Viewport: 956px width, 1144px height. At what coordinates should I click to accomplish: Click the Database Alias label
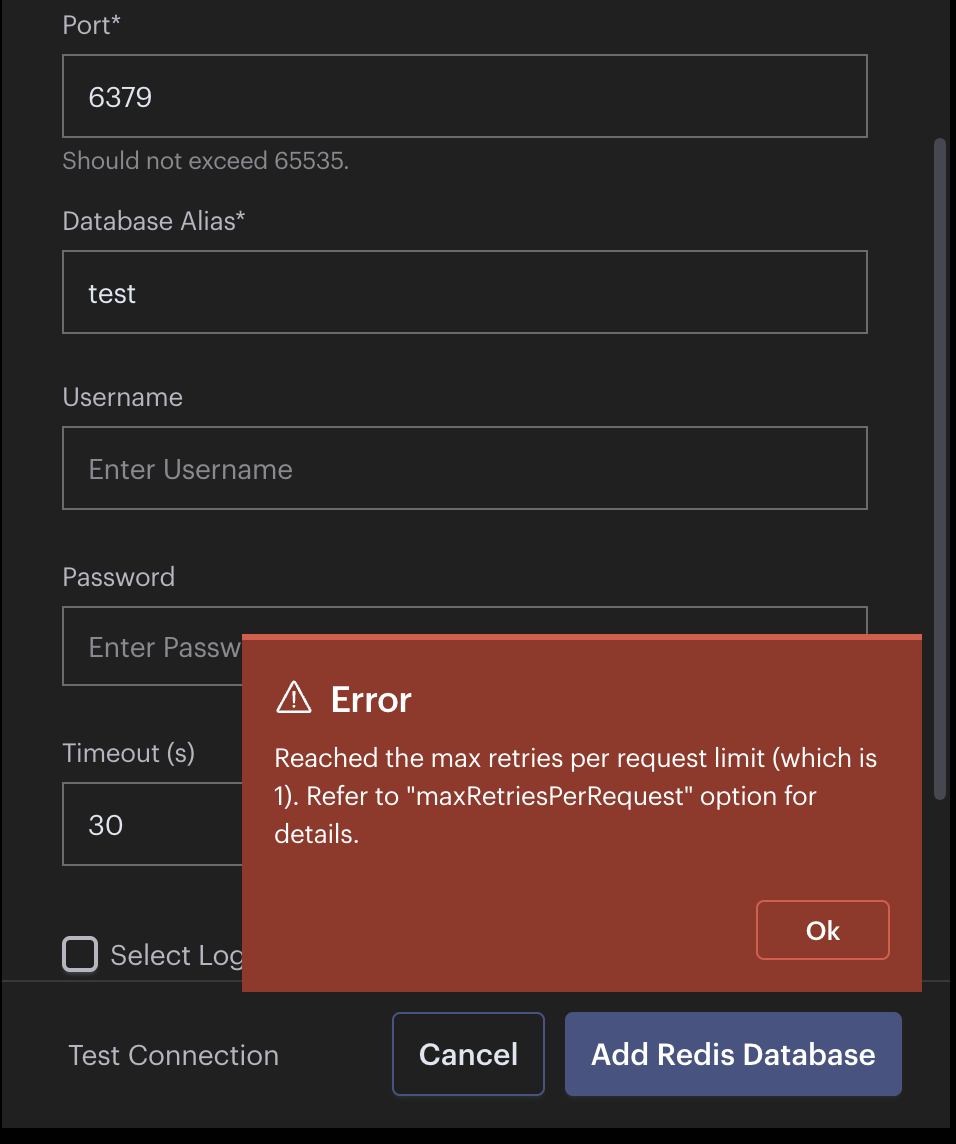click(x=154, y=221)
